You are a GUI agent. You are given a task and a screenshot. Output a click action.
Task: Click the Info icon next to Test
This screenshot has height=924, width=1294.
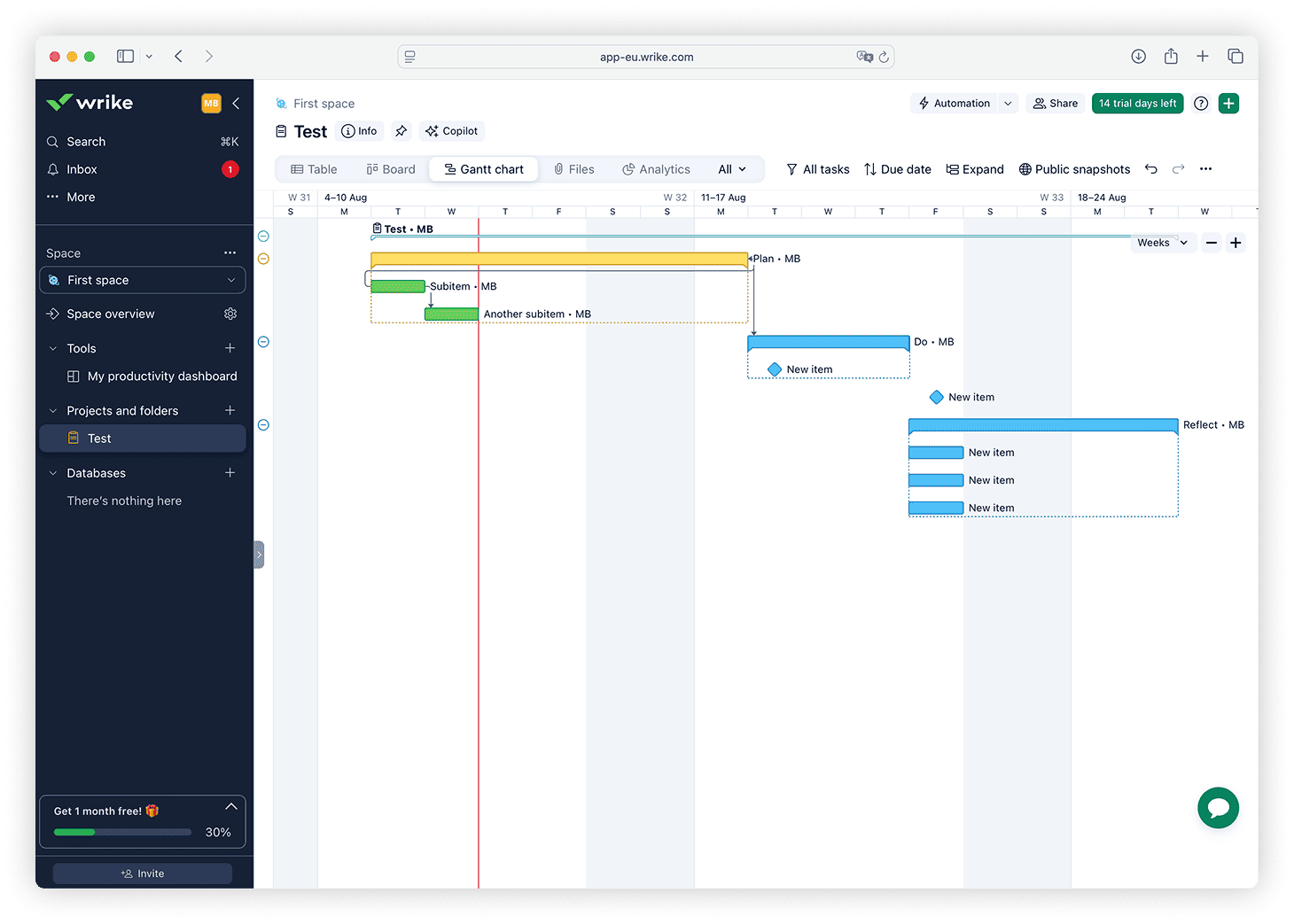click(359, 130)
